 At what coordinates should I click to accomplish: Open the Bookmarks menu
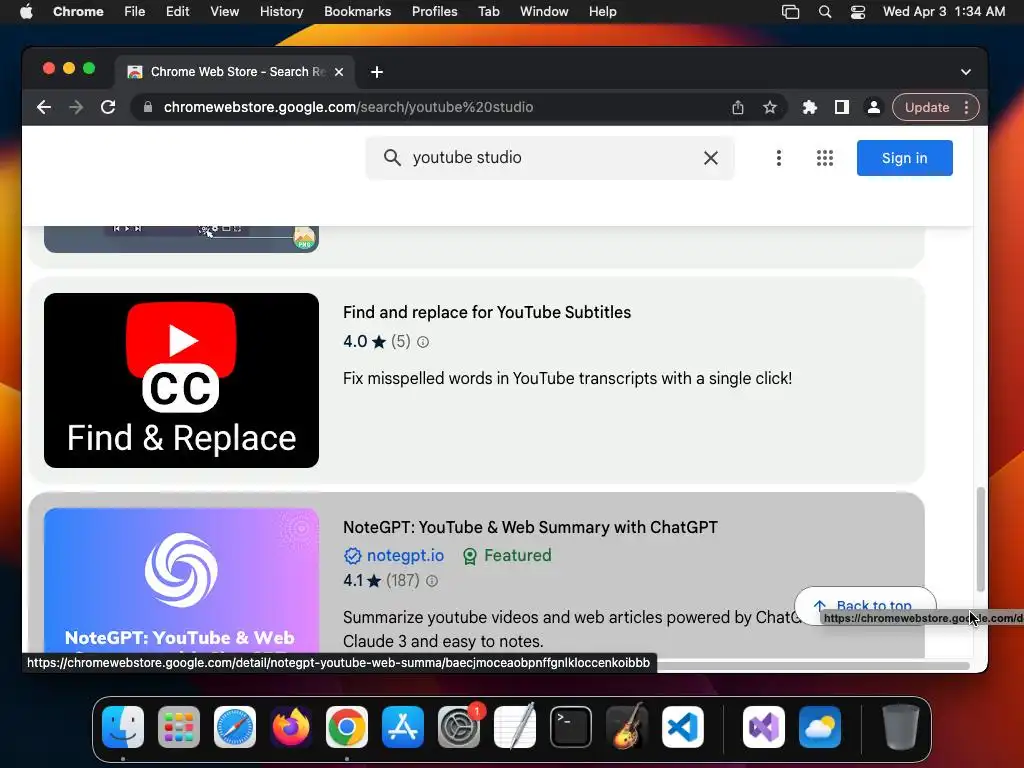357,12
